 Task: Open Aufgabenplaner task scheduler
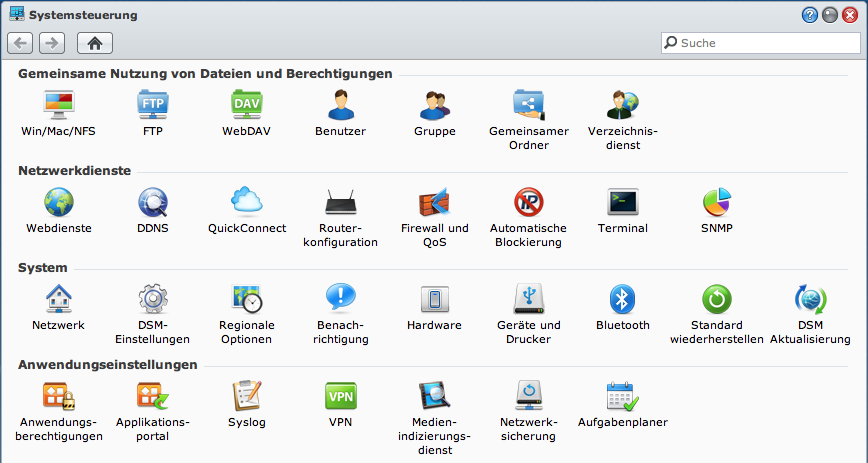(623, 395)
